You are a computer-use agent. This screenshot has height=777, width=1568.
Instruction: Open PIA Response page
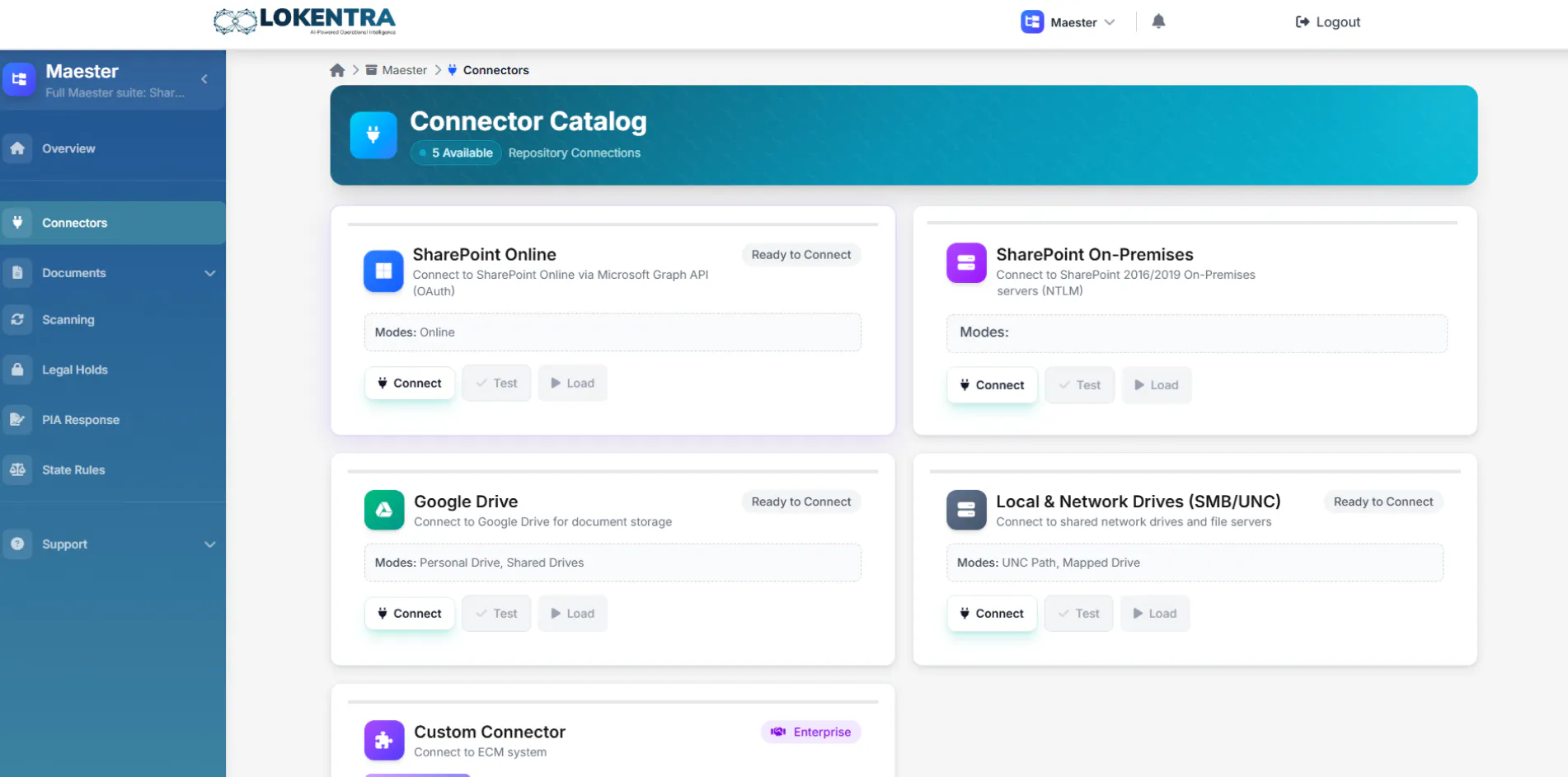(x=113, y=420)
